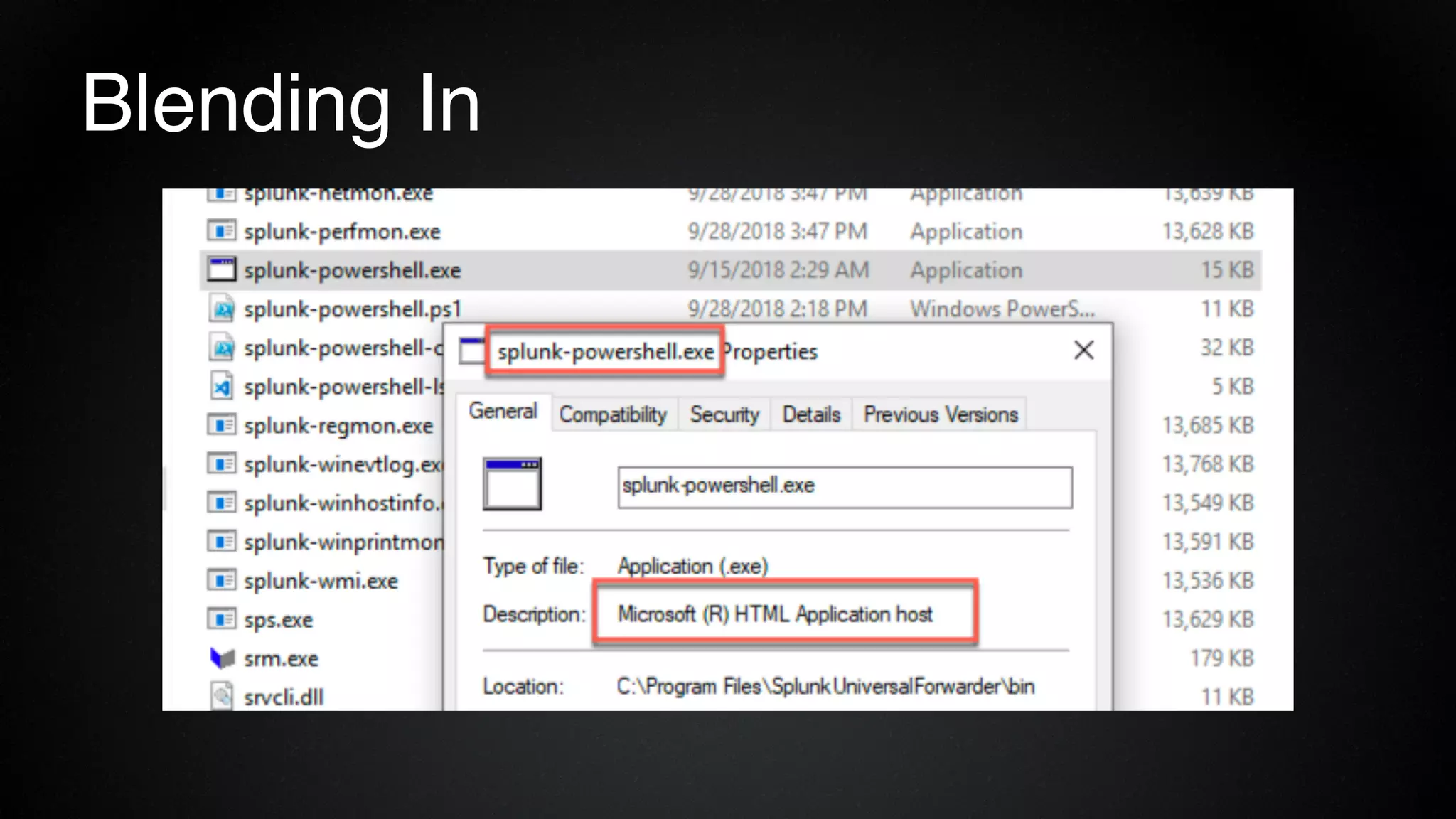
Task: Click the large application icon in Properties dialog
Action: 512,484
